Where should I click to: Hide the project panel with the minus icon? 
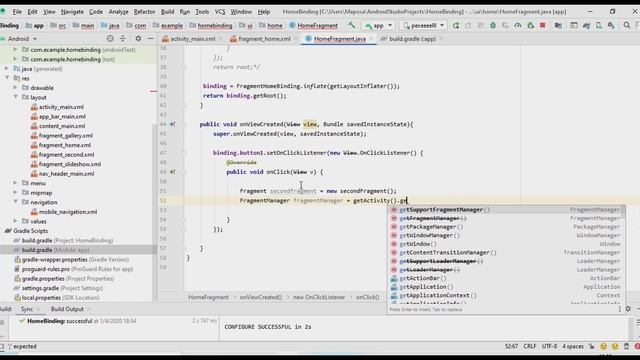click(x=151, y=38)
